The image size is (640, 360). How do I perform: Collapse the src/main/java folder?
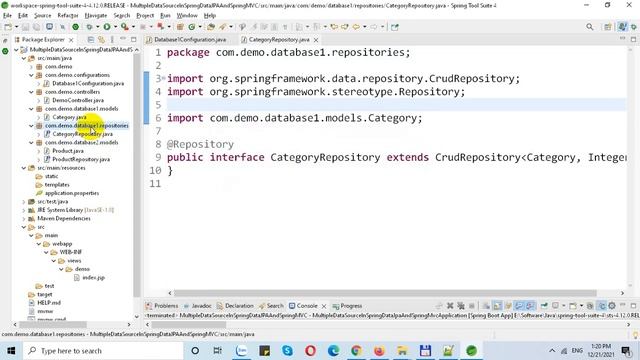[24, 58]
